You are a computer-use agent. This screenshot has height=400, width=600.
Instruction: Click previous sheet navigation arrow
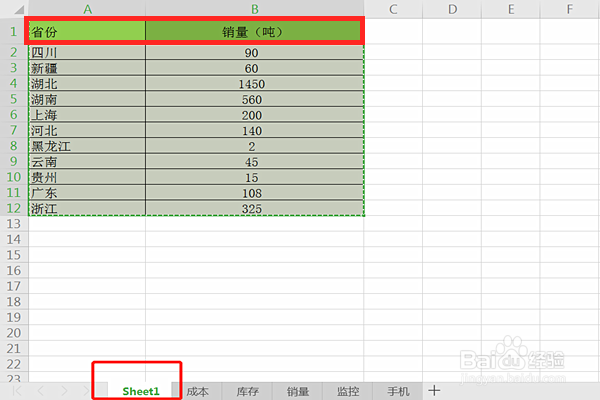[x=41, y=391]
